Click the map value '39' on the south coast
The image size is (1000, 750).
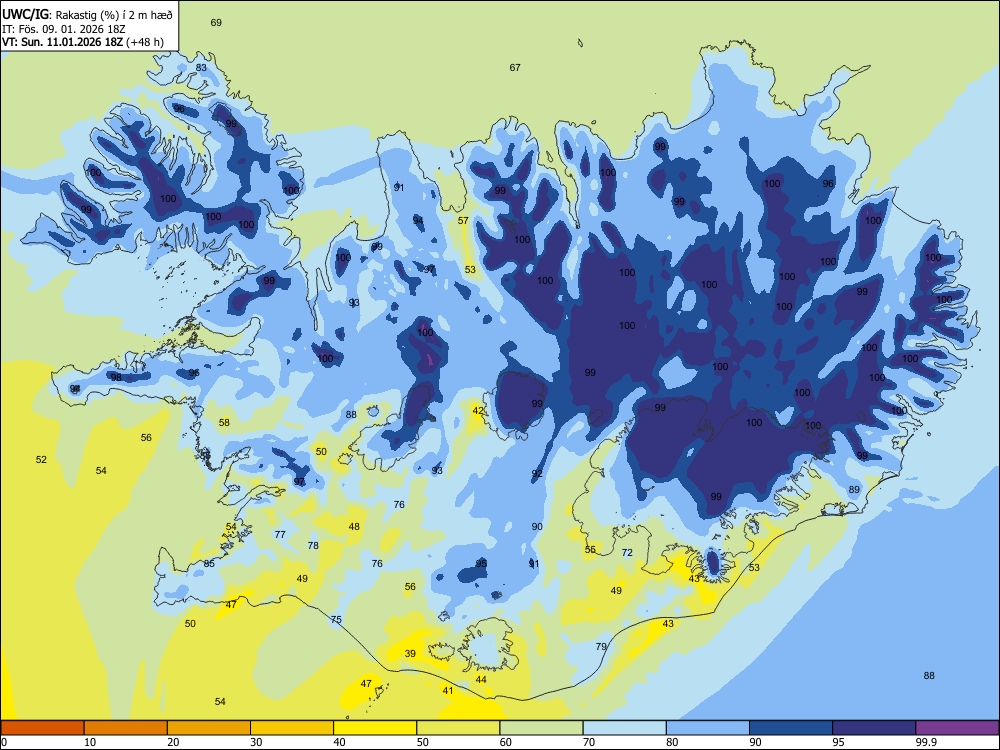tap(410, 653)
